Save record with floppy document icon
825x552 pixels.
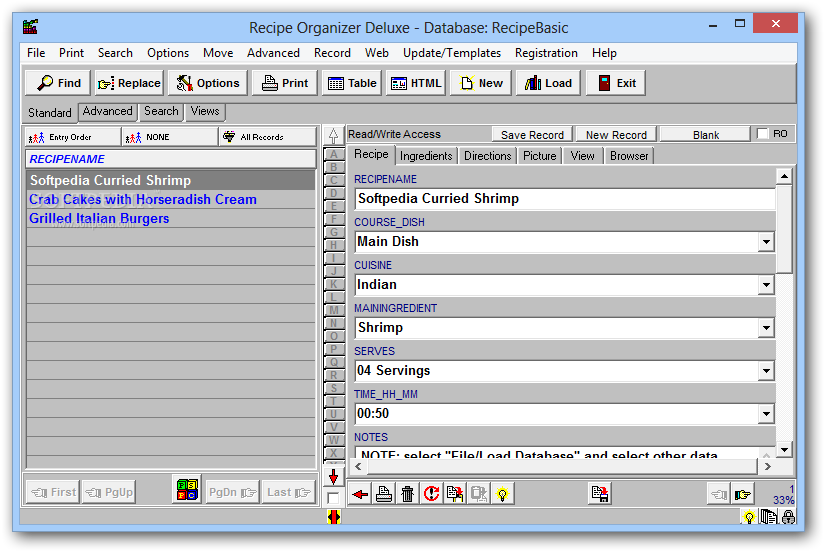pyautogui.click(x=599, y=494)
